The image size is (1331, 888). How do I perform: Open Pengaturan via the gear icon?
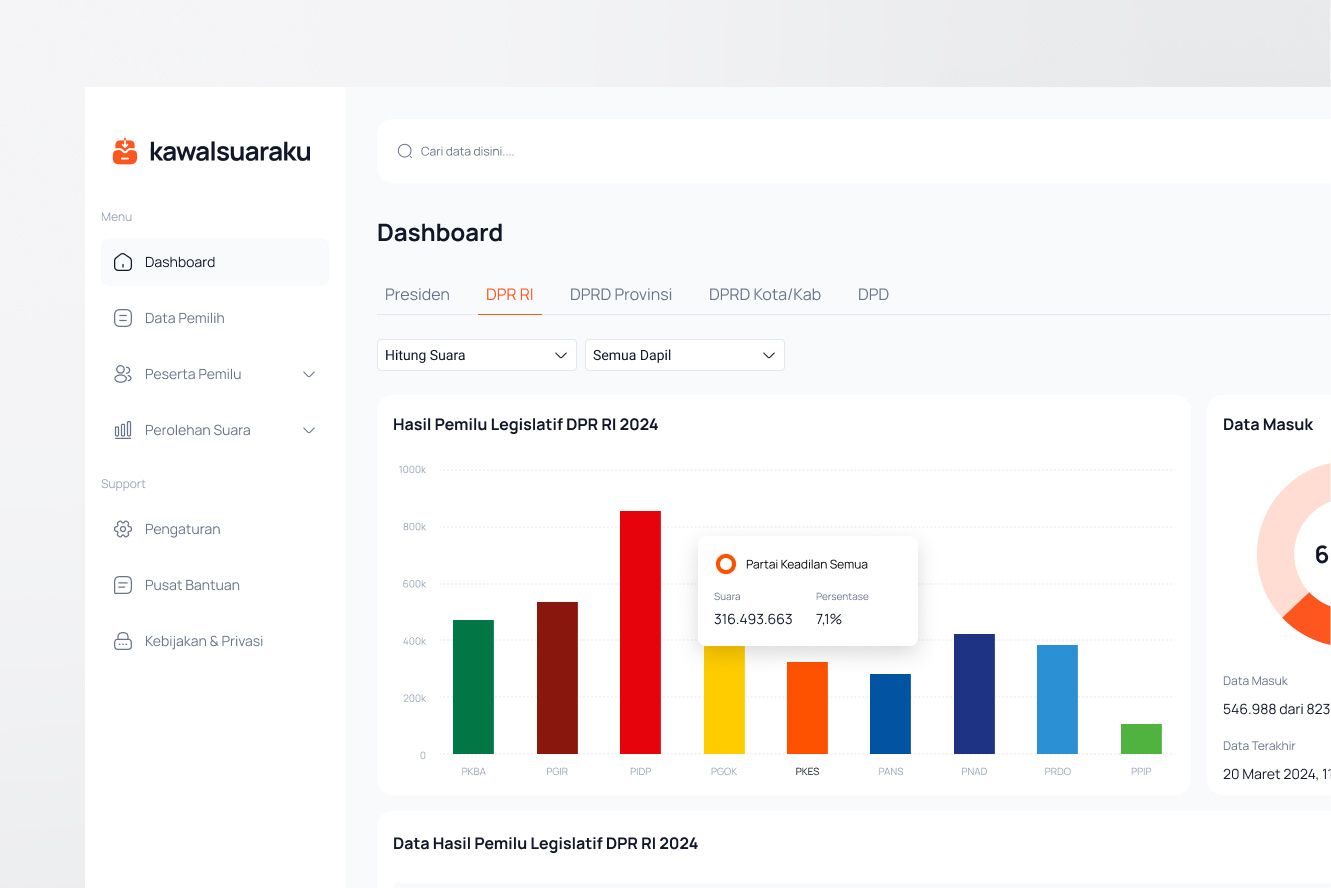(122, 528)
